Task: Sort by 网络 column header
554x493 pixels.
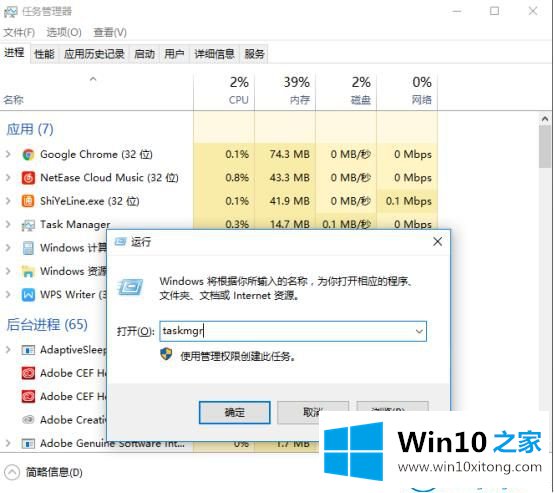Action: point(407,91)
